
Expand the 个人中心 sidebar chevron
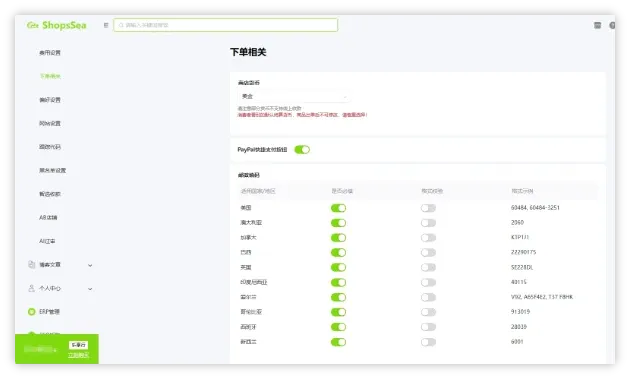click(90, 289)
